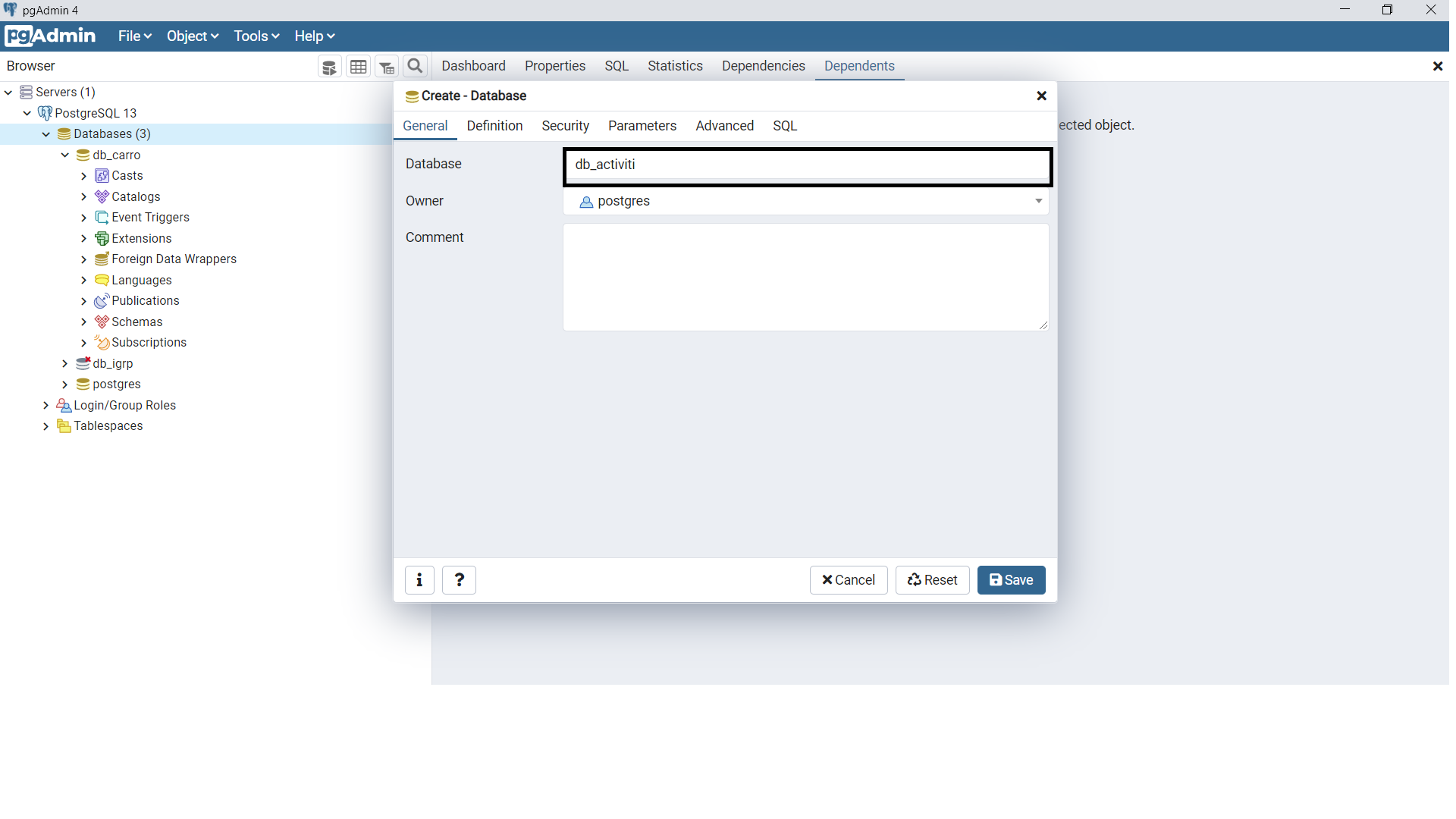Viewport: 1456px width, 819px height.
Task: Open the Statistics tab in main panel
Action: 675,66
